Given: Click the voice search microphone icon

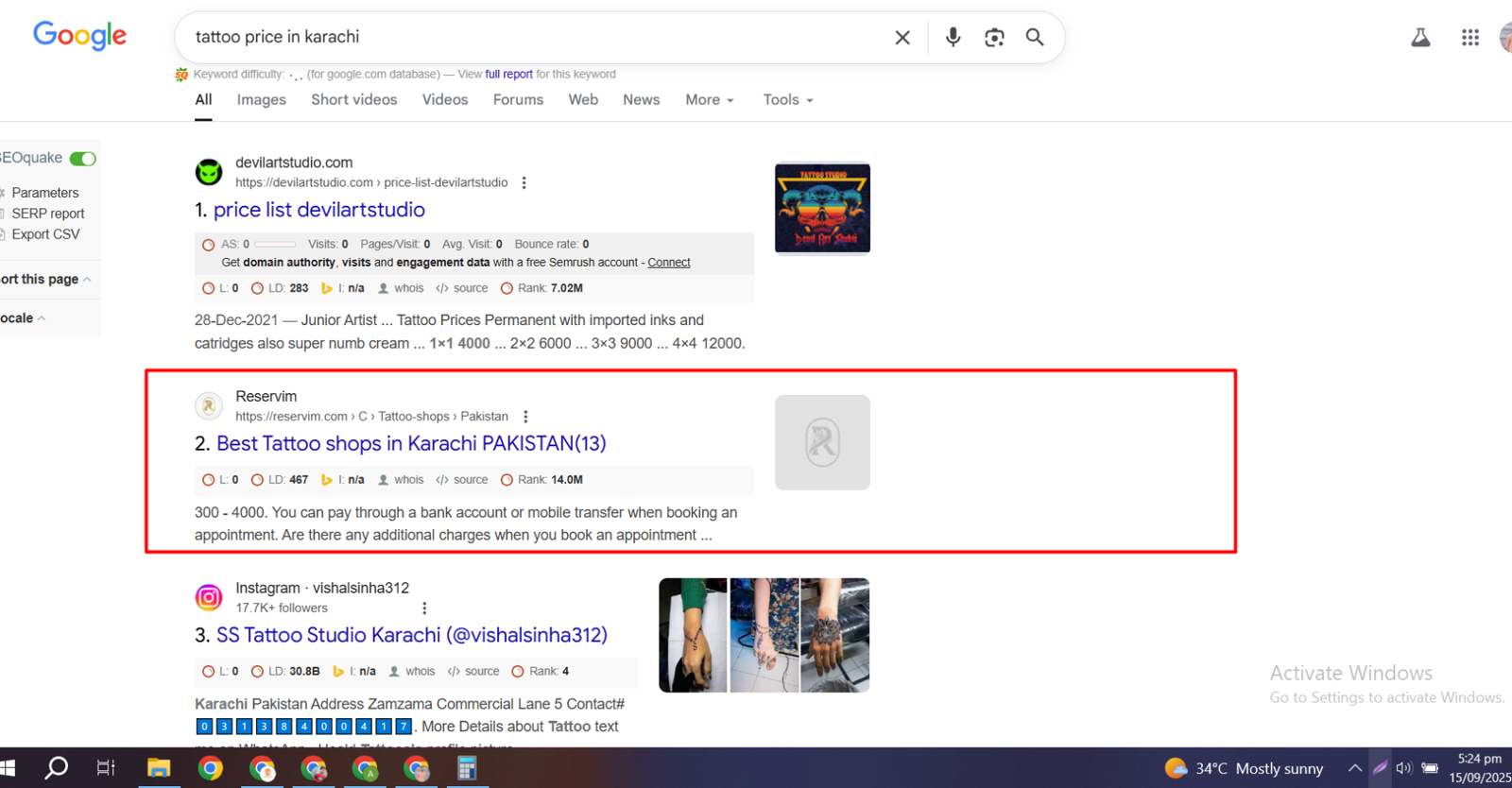Looking at the screenshot, I should click(x=953, y=37).
